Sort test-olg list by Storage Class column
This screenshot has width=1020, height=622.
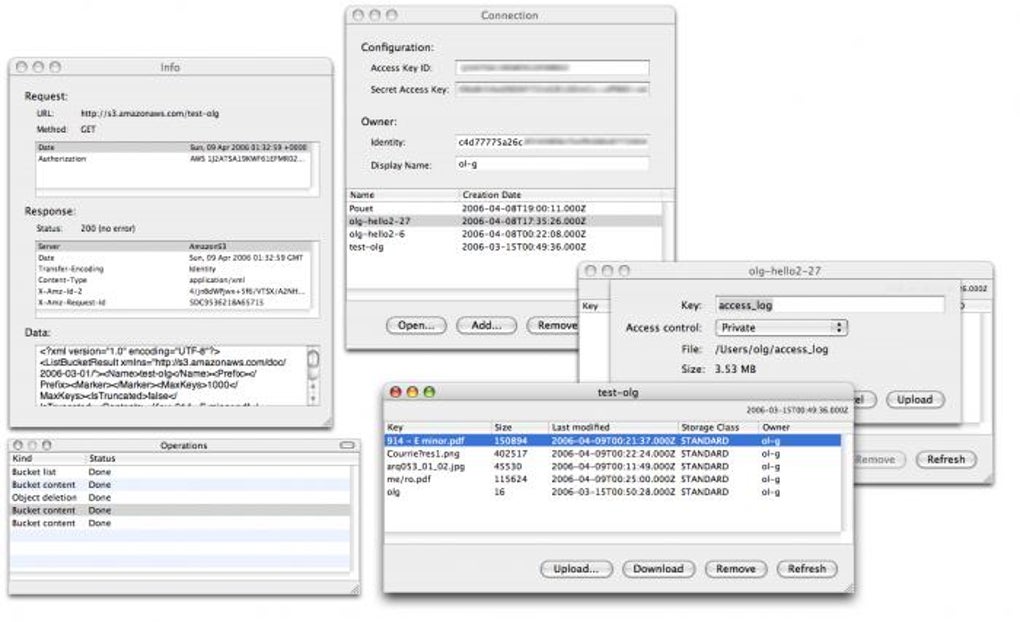tap(718, 427)
